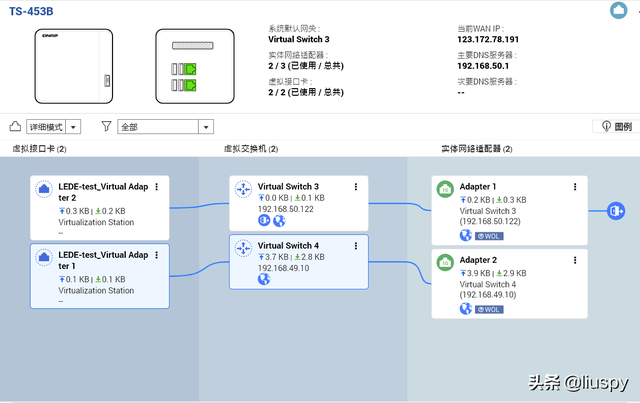Open more options menu for Adapter 2
The width and height of the screenshot is (640, 403).
[575, 260]
